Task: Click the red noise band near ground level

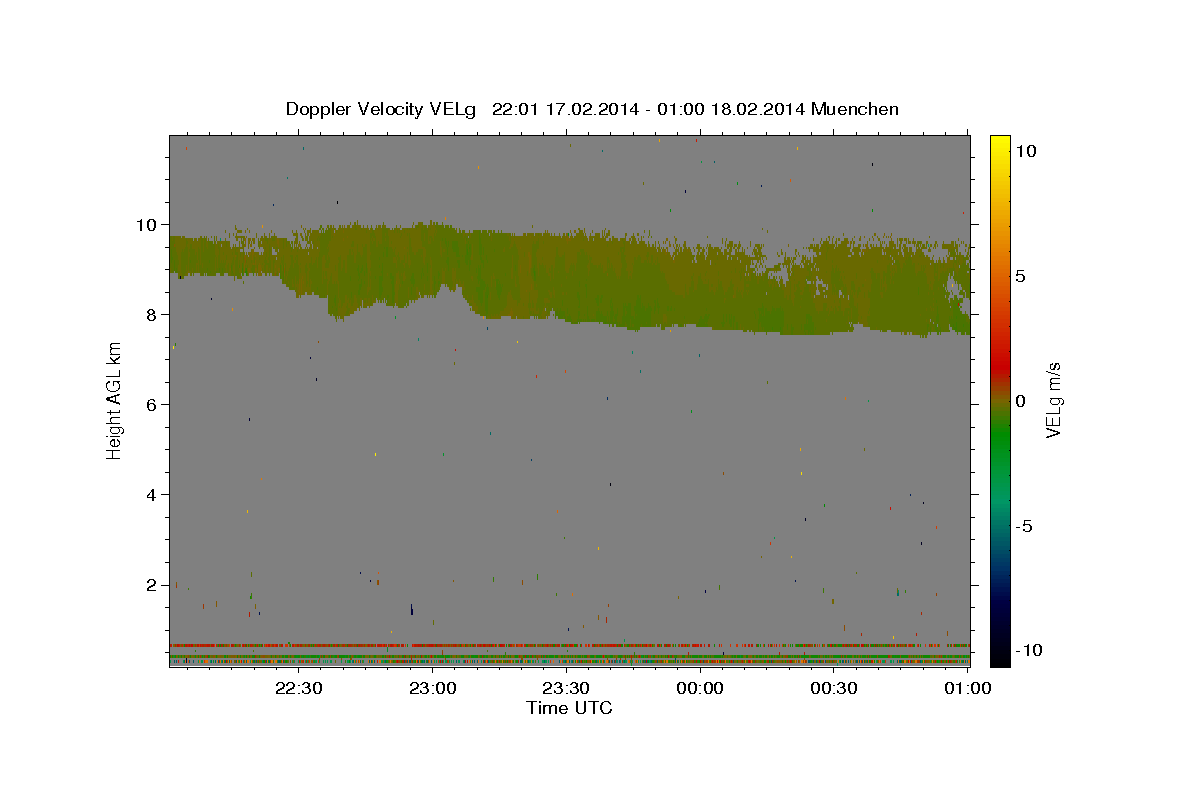Action: coord(570,645)
